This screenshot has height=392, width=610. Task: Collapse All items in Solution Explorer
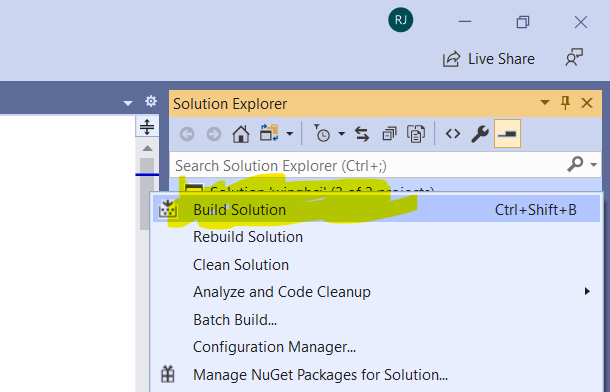[x=389, y=134]
